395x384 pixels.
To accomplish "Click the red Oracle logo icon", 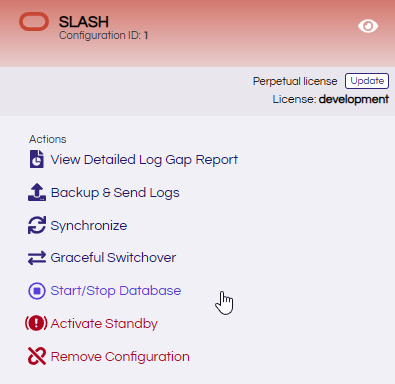I will pos(34,22).
